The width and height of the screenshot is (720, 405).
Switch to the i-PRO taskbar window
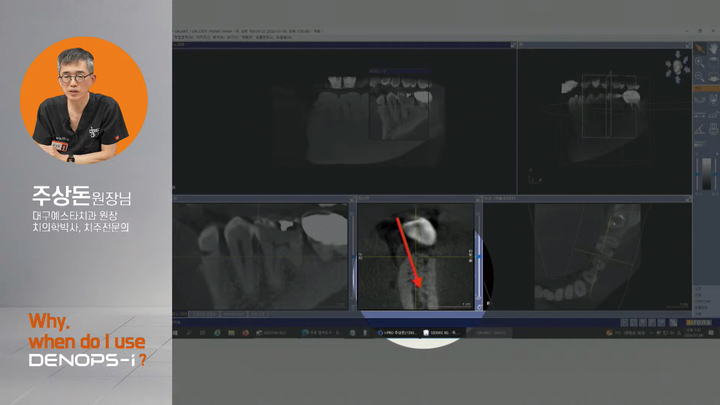[397, 333]
